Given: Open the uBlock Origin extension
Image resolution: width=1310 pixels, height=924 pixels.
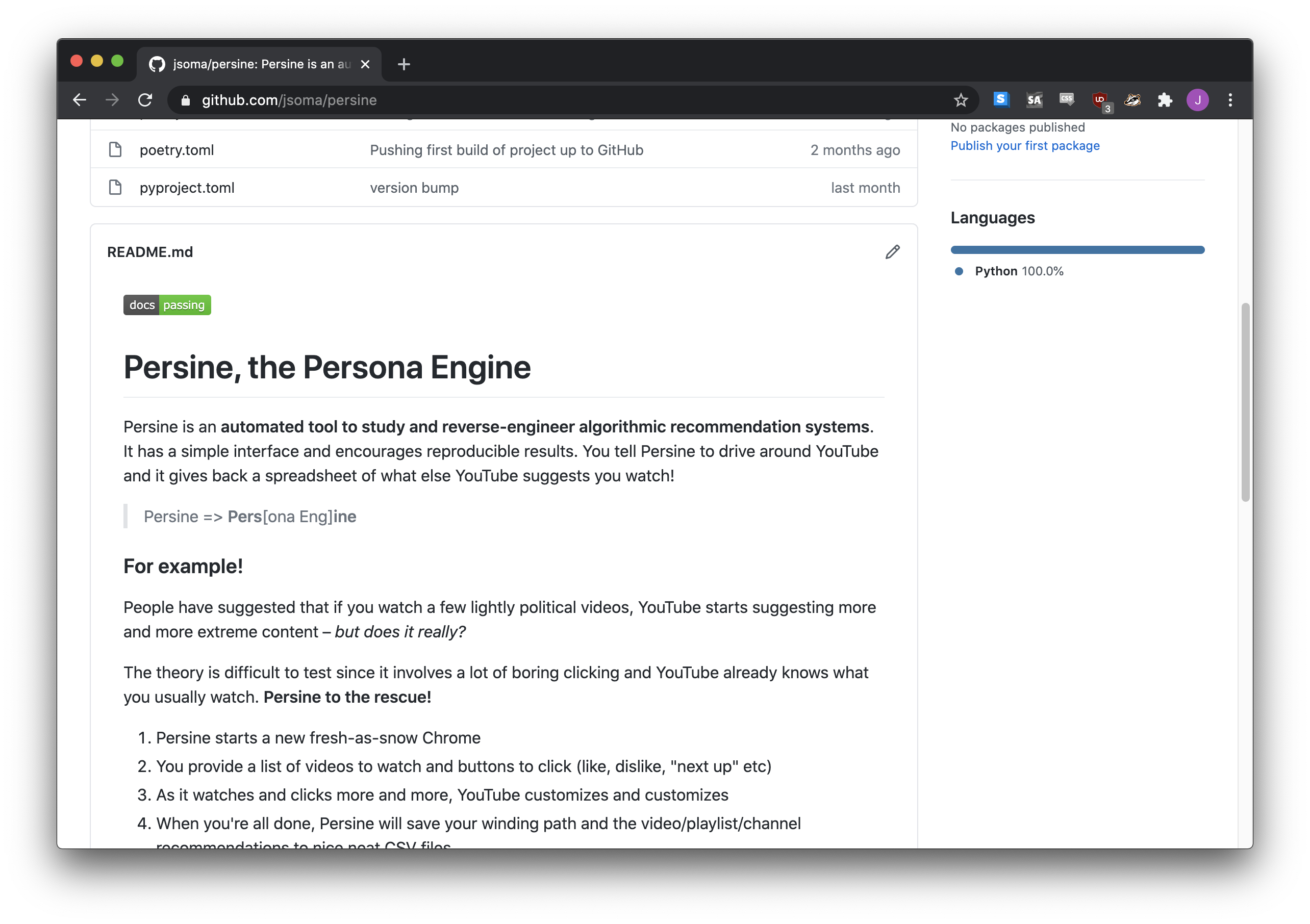Looking at the screenshot, I should 1101,100.
